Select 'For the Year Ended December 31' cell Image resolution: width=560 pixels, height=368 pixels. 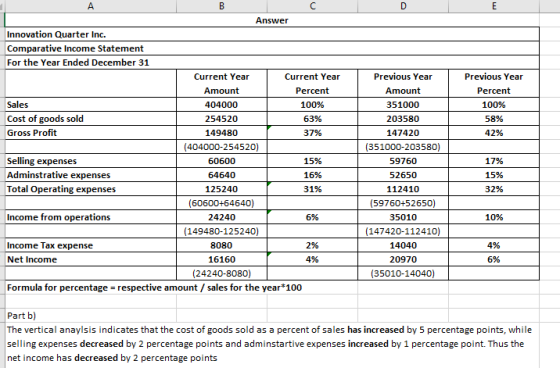272,62
